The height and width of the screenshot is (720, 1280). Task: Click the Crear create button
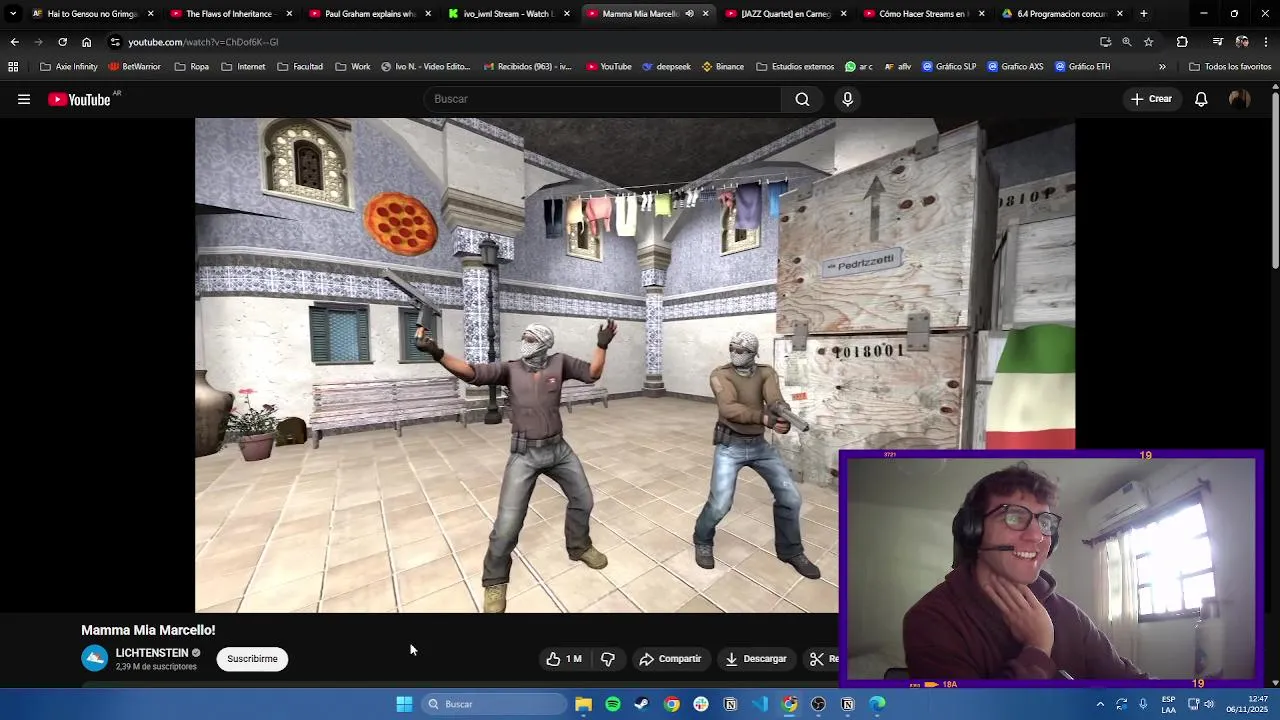(x=1151, y=99)
